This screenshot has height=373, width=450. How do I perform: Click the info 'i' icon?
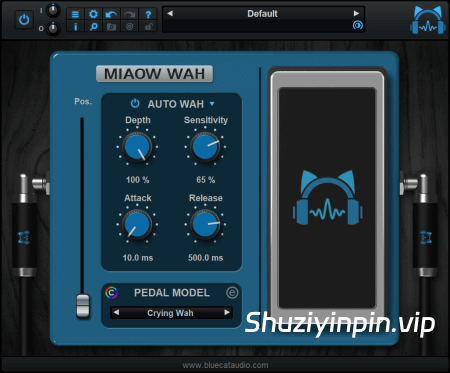point(75,26)
